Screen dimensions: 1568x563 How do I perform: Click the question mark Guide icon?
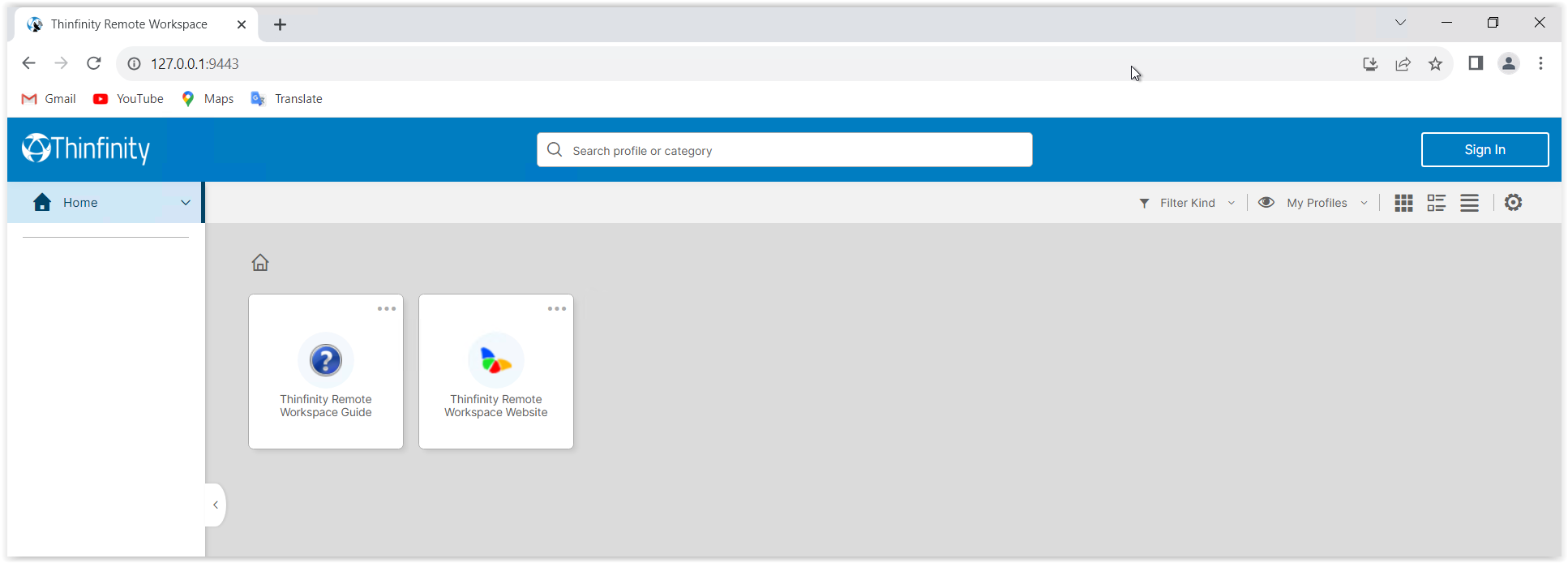click(326, 360)
